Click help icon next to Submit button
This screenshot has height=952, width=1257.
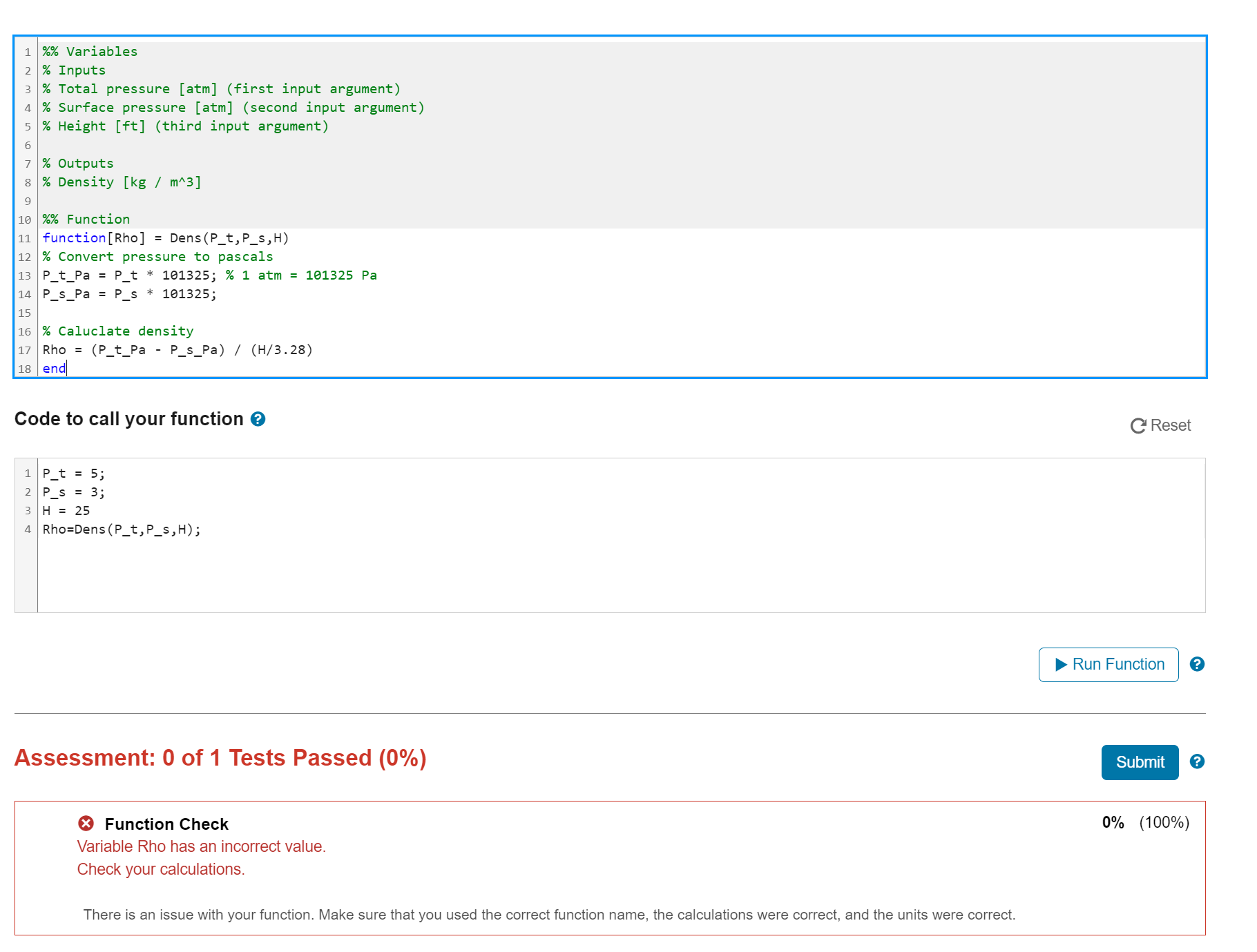click(1197, 761)
